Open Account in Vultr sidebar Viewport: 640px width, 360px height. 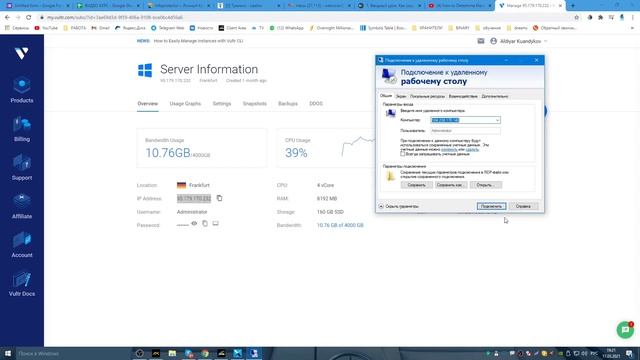point(22,245)
